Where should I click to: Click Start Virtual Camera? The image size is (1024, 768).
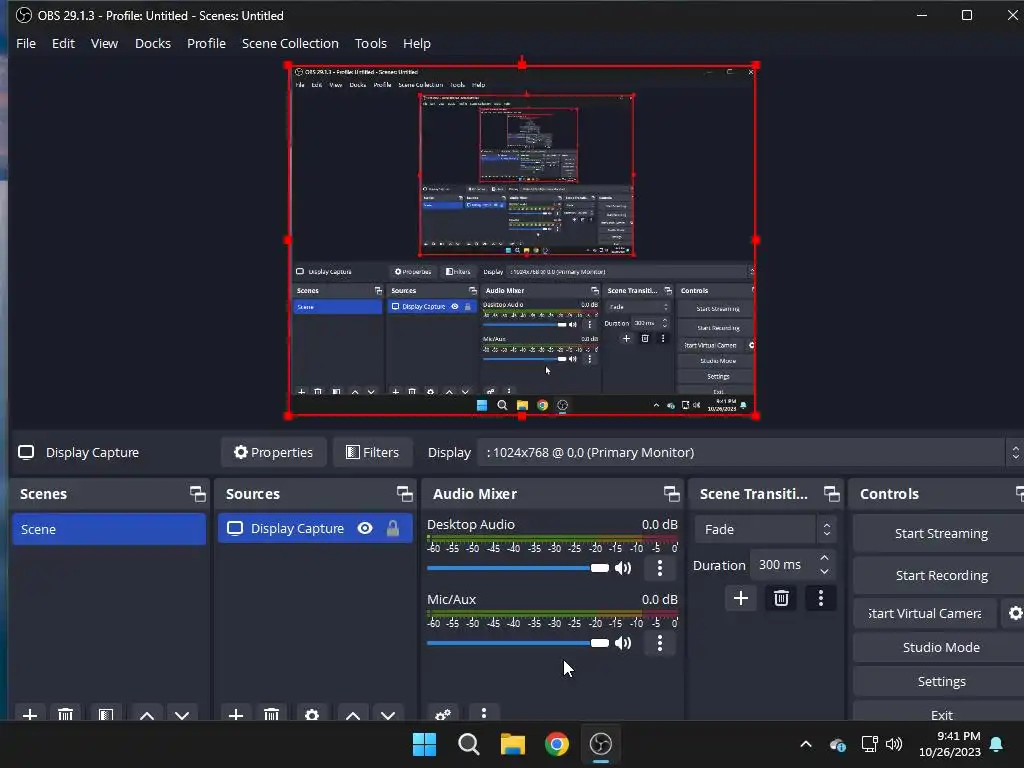pyautogui.click(x=925, y=613)
